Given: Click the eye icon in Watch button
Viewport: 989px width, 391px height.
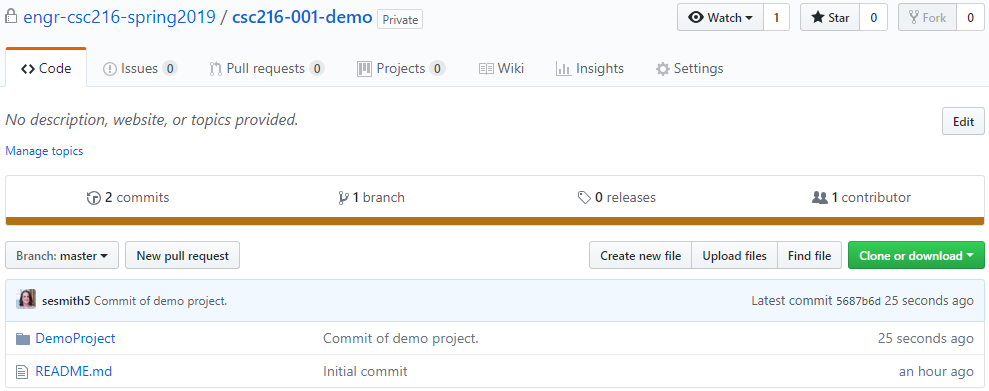Looking at the screenshot, I should (696, 18).
